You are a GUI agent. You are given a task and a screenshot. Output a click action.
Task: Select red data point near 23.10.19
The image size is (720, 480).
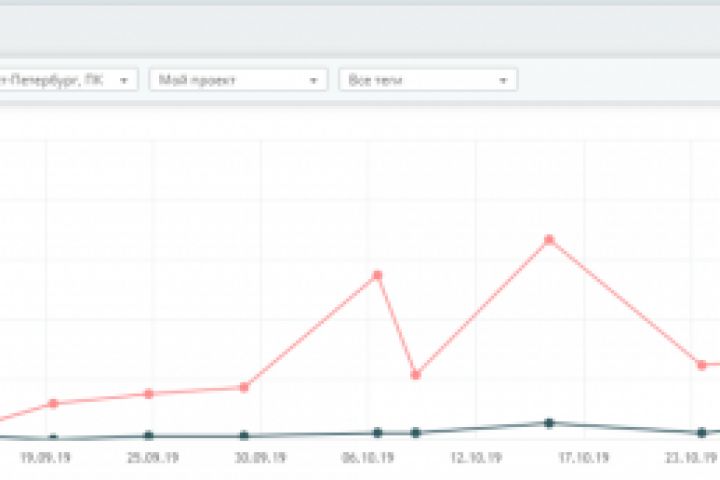pyautogui.click(x=702, y=365)
